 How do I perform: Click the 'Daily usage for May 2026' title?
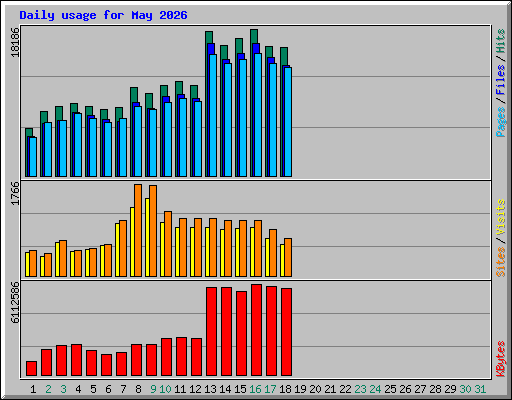pyautogui.click(x=103, y=15)
